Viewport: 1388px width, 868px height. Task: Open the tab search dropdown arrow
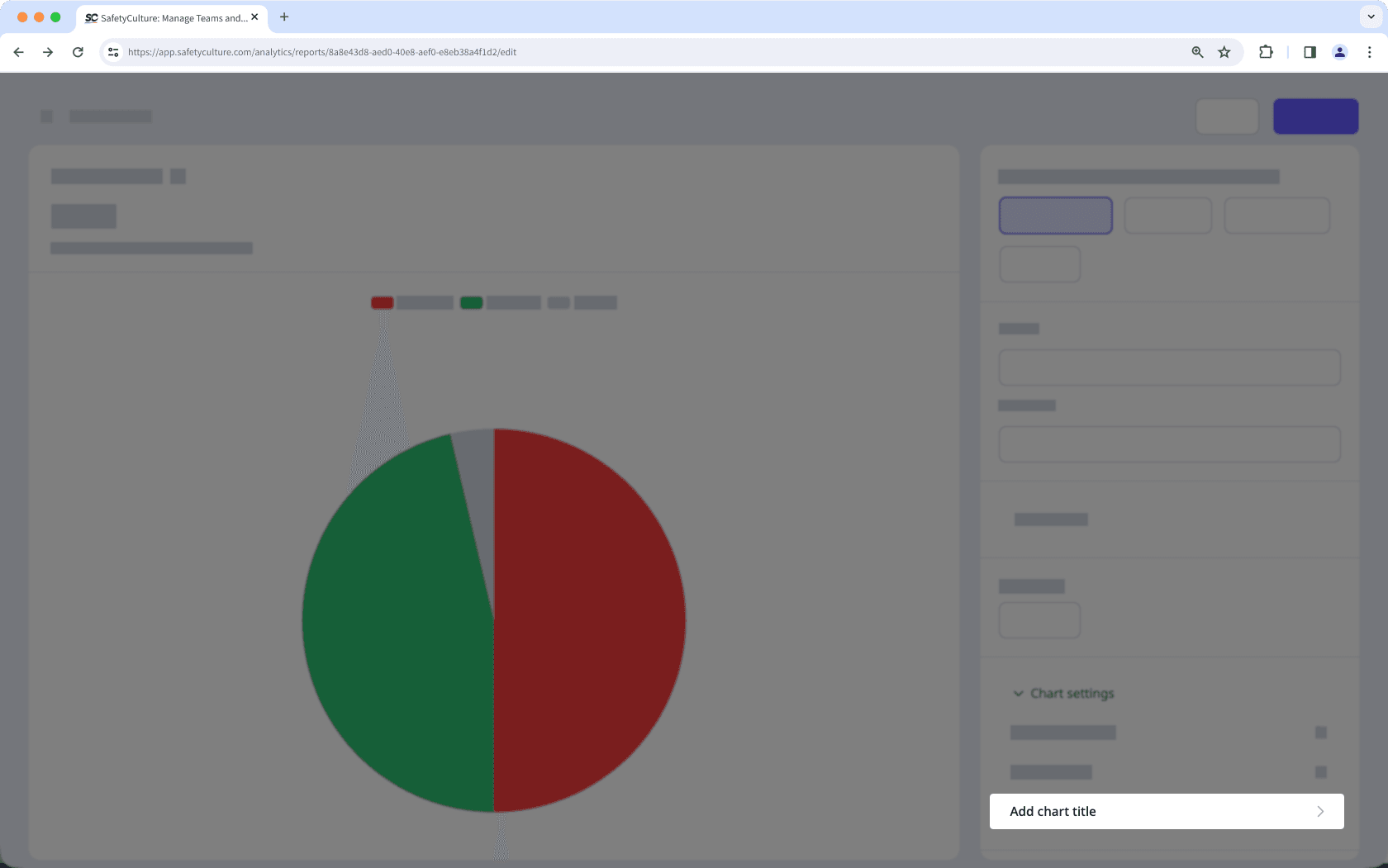tap(1370, 17)
